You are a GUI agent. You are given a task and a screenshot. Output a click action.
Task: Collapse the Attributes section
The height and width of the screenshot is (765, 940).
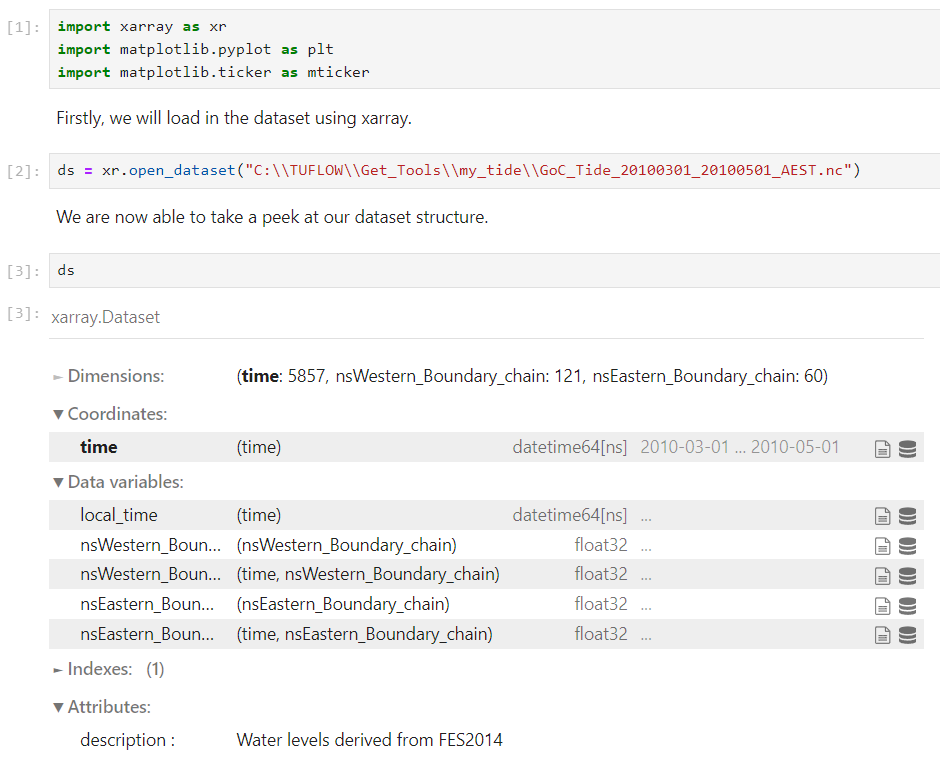[x=58, y=706]
